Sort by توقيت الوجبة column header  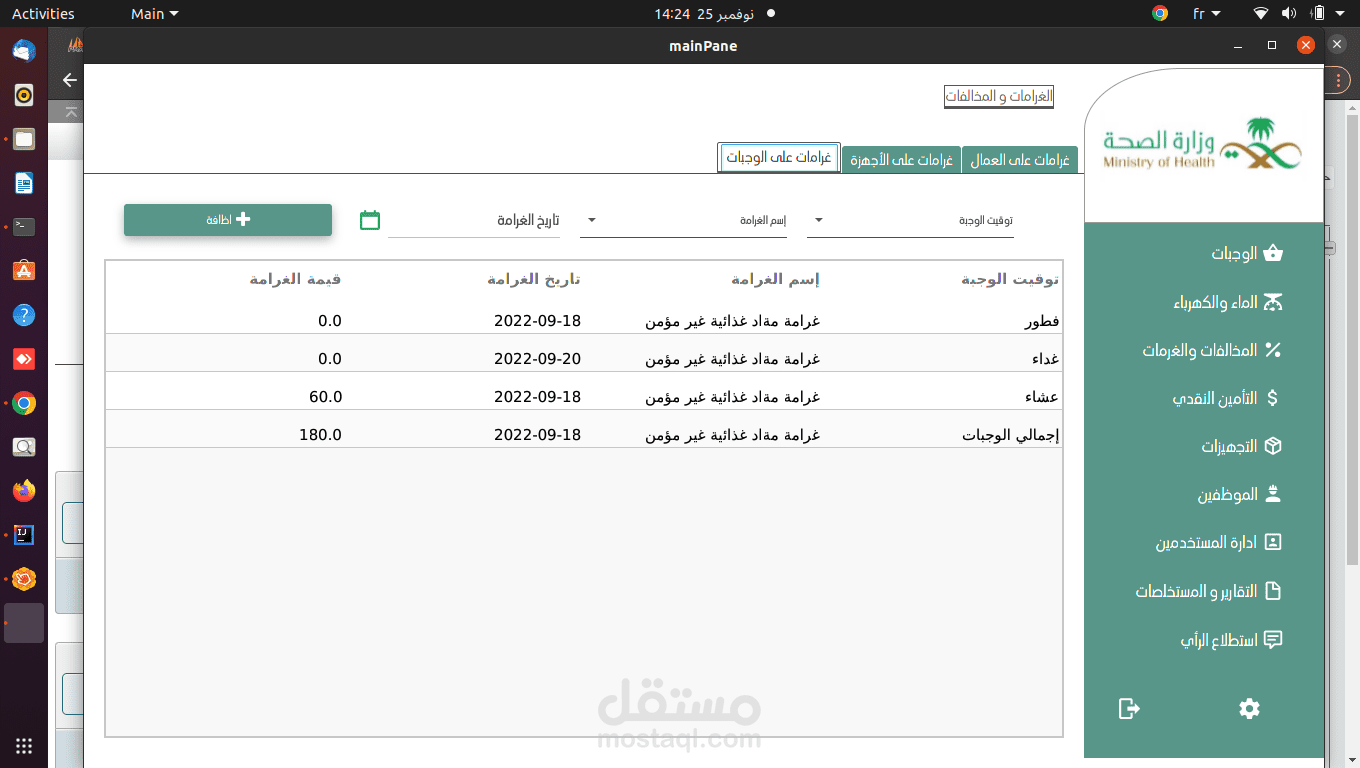click(x=1010, y=280)
